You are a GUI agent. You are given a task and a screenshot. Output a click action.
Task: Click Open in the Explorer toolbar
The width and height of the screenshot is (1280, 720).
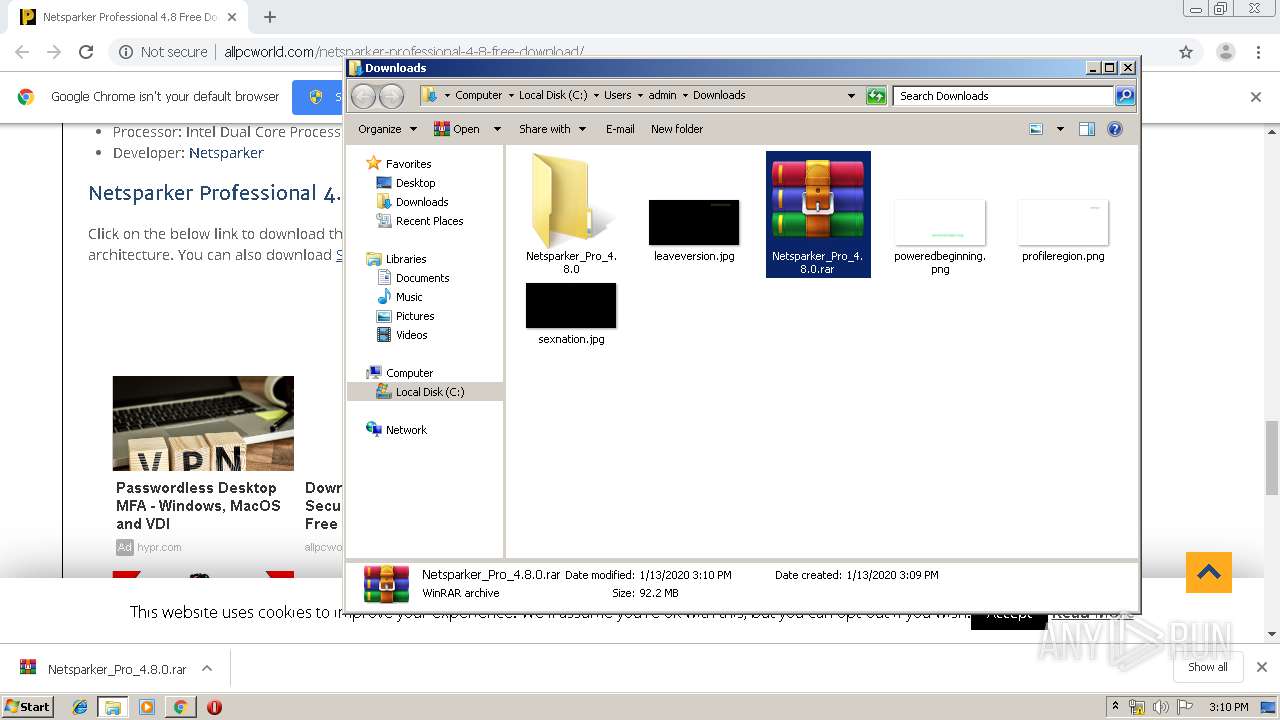457,129
